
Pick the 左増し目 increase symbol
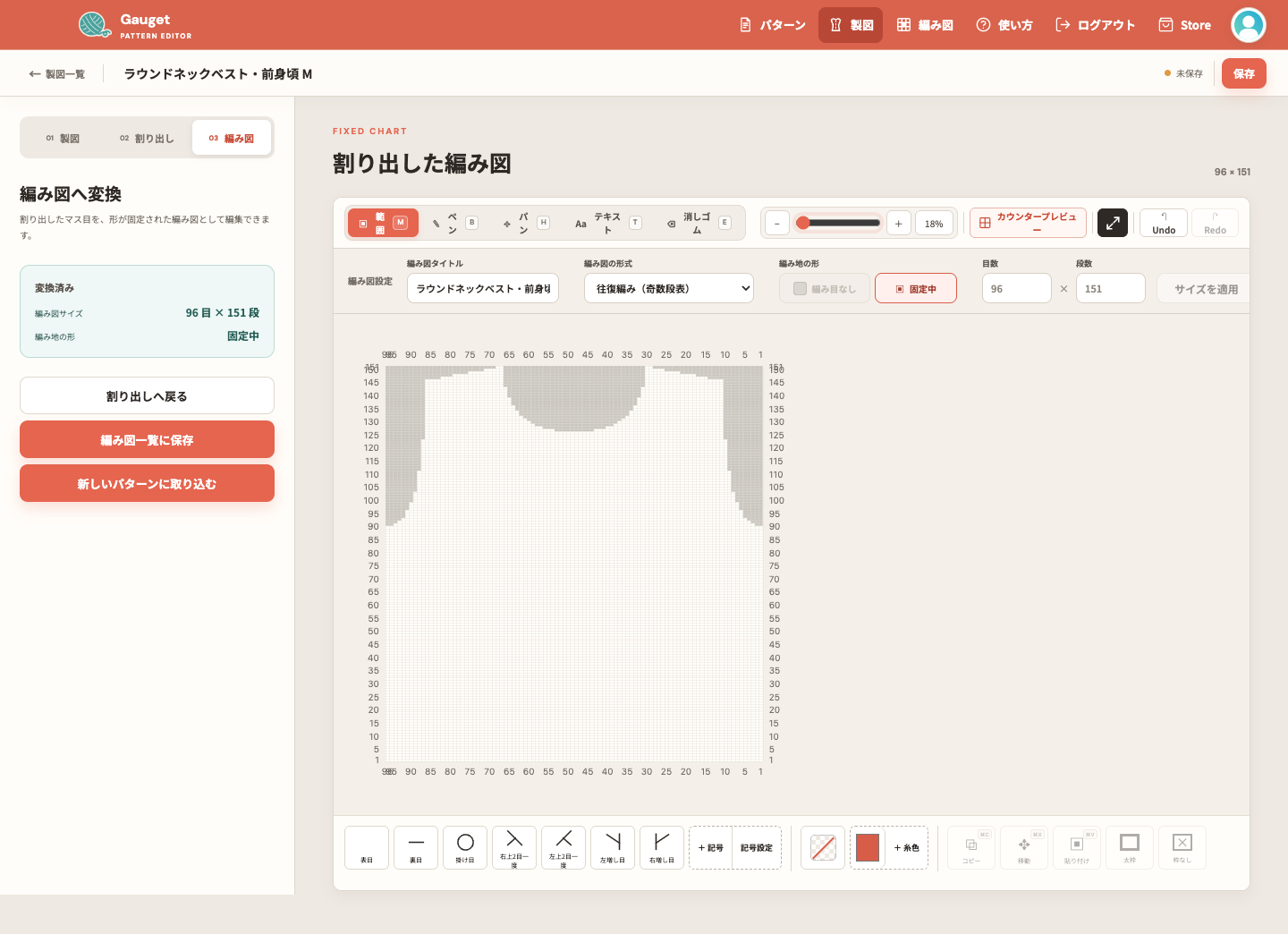pyautogui.click(x=613, y=847)
